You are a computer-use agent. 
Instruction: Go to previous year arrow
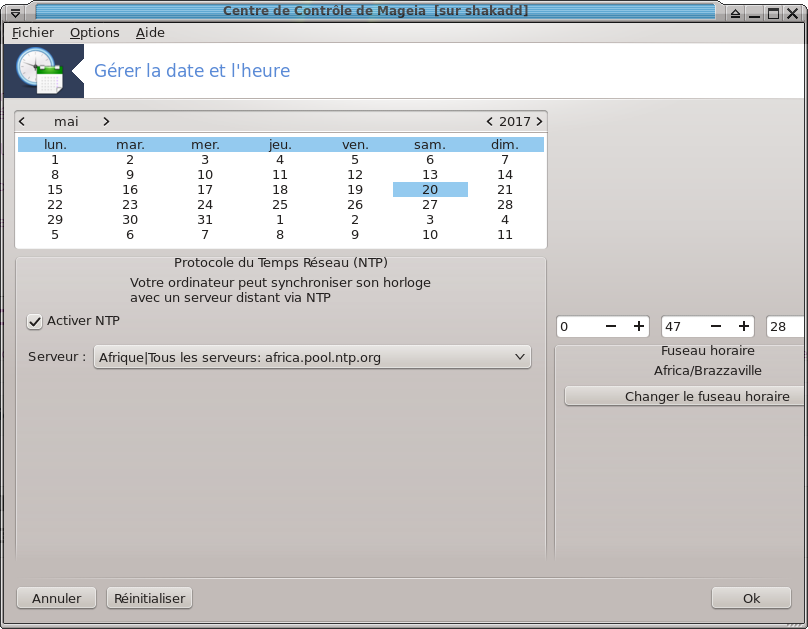click(489, 122)
